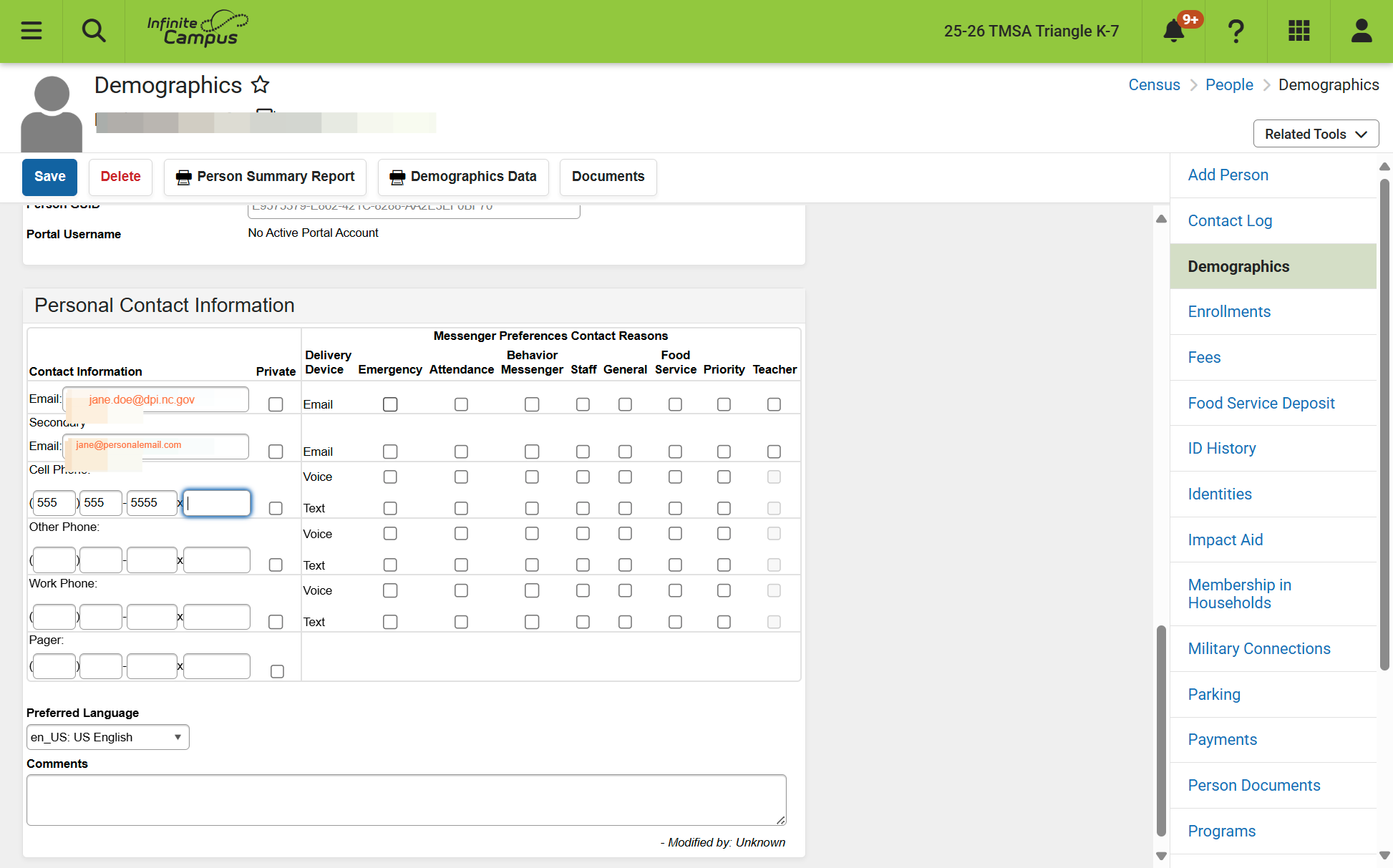Click up arrow of tools sidebar scrollbar
The image size is (1393, 868).
pyautogui.click(x=1384, y=167)
